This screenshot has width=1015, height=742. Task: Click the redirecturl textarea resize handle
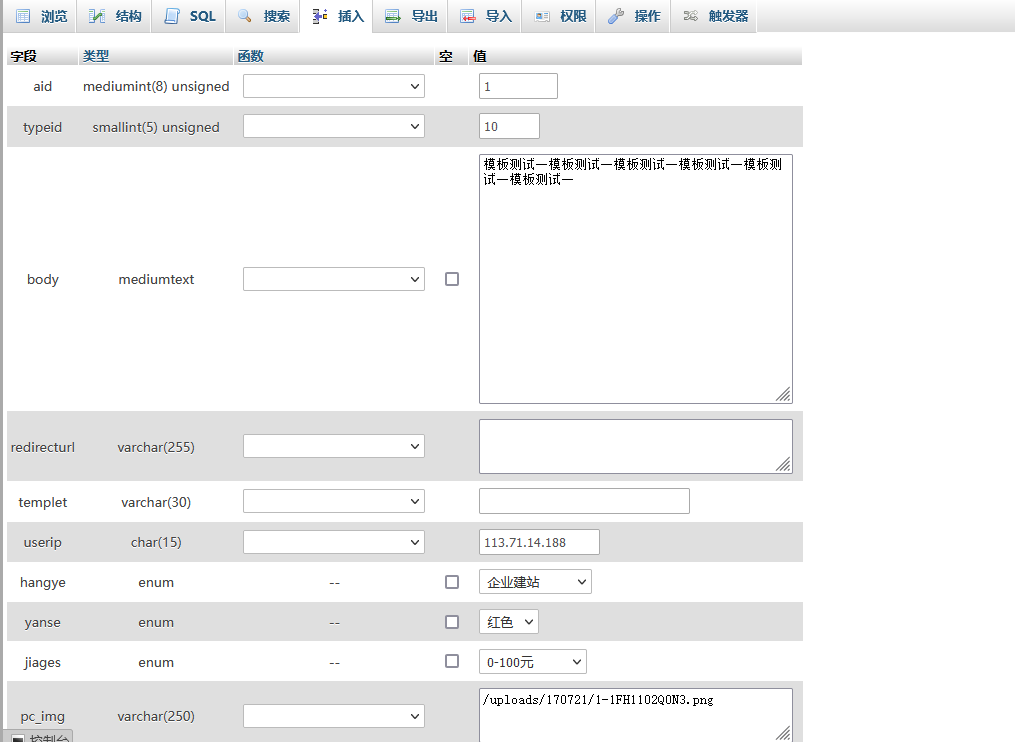coord(783,464)
